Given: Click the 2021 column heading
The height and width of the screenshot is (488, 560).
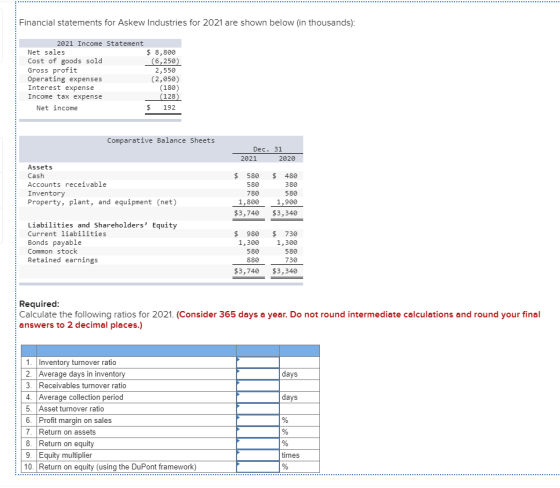Looking at the screenshot, I should pyautogui.click(x=249, y=158).
